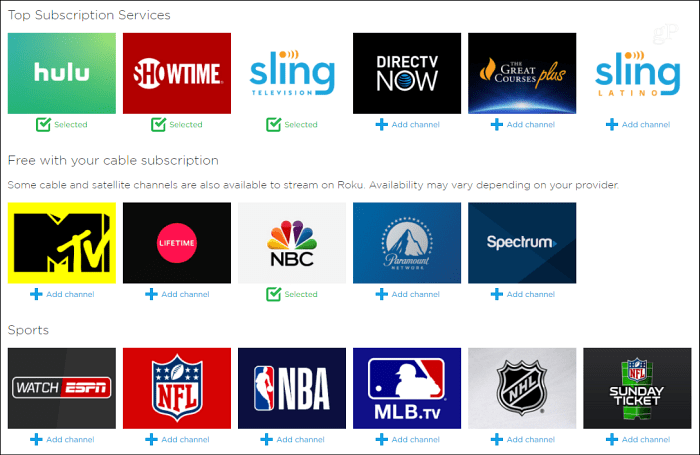
Task: Click the cable and satellite availability description
Action: [x=313, y=185]
